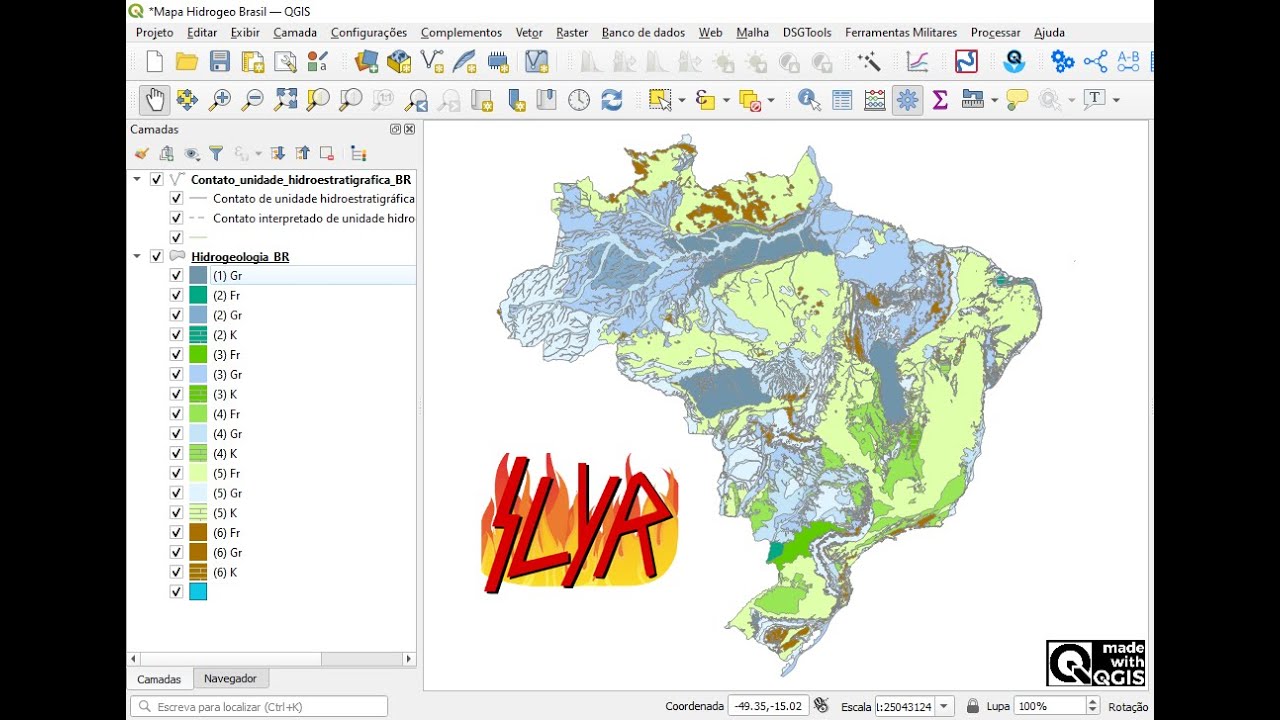Uncheck the (5) Fr legend class
Image resolution: width=1280 pixels, height=720 pixels.
pyautogui.click(x=176, y=473)
